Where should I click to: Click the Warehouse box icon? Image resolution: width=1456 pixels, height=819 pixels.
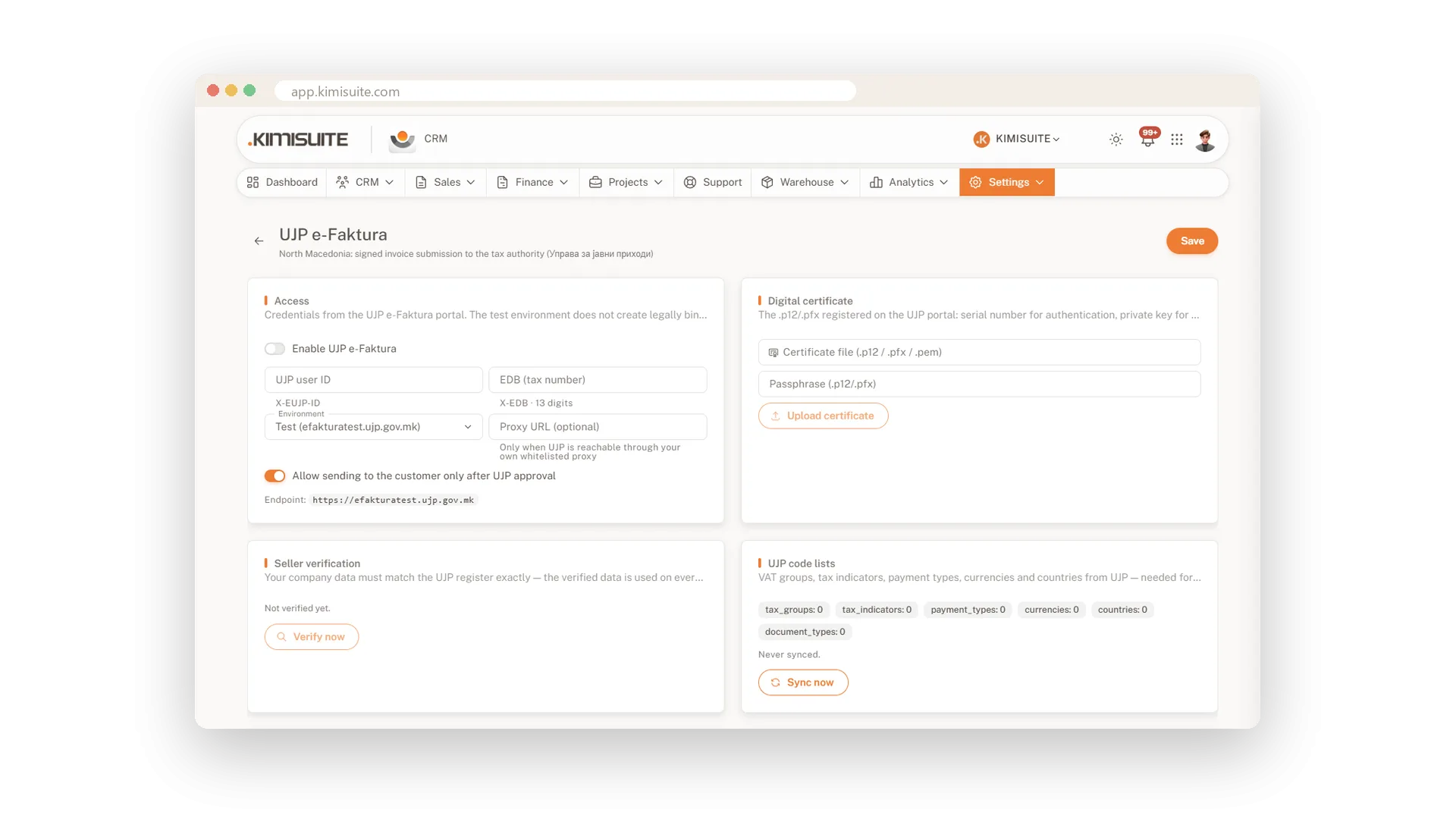coord(767,183)
